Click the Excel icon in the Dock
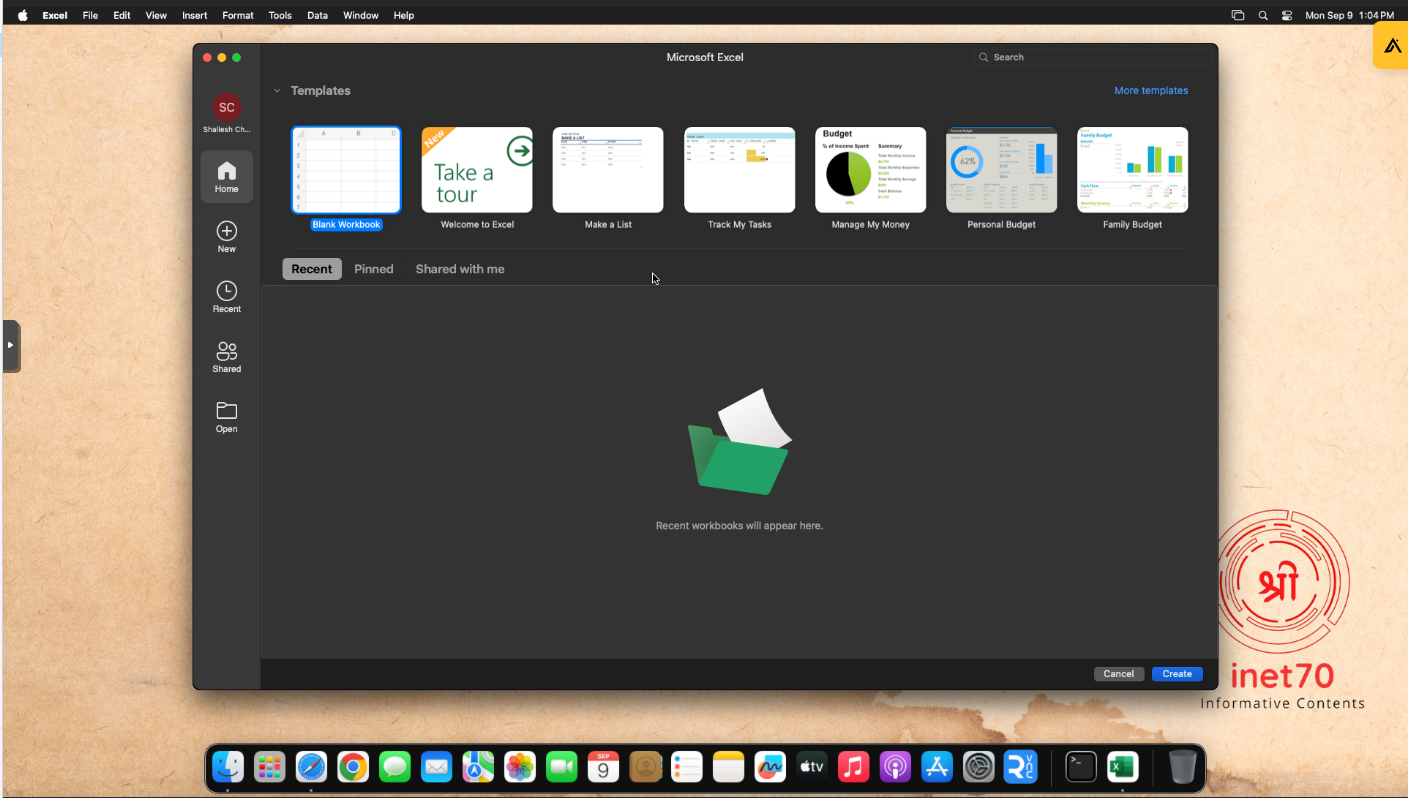The image size is (1408, 798). [1122, 767]
